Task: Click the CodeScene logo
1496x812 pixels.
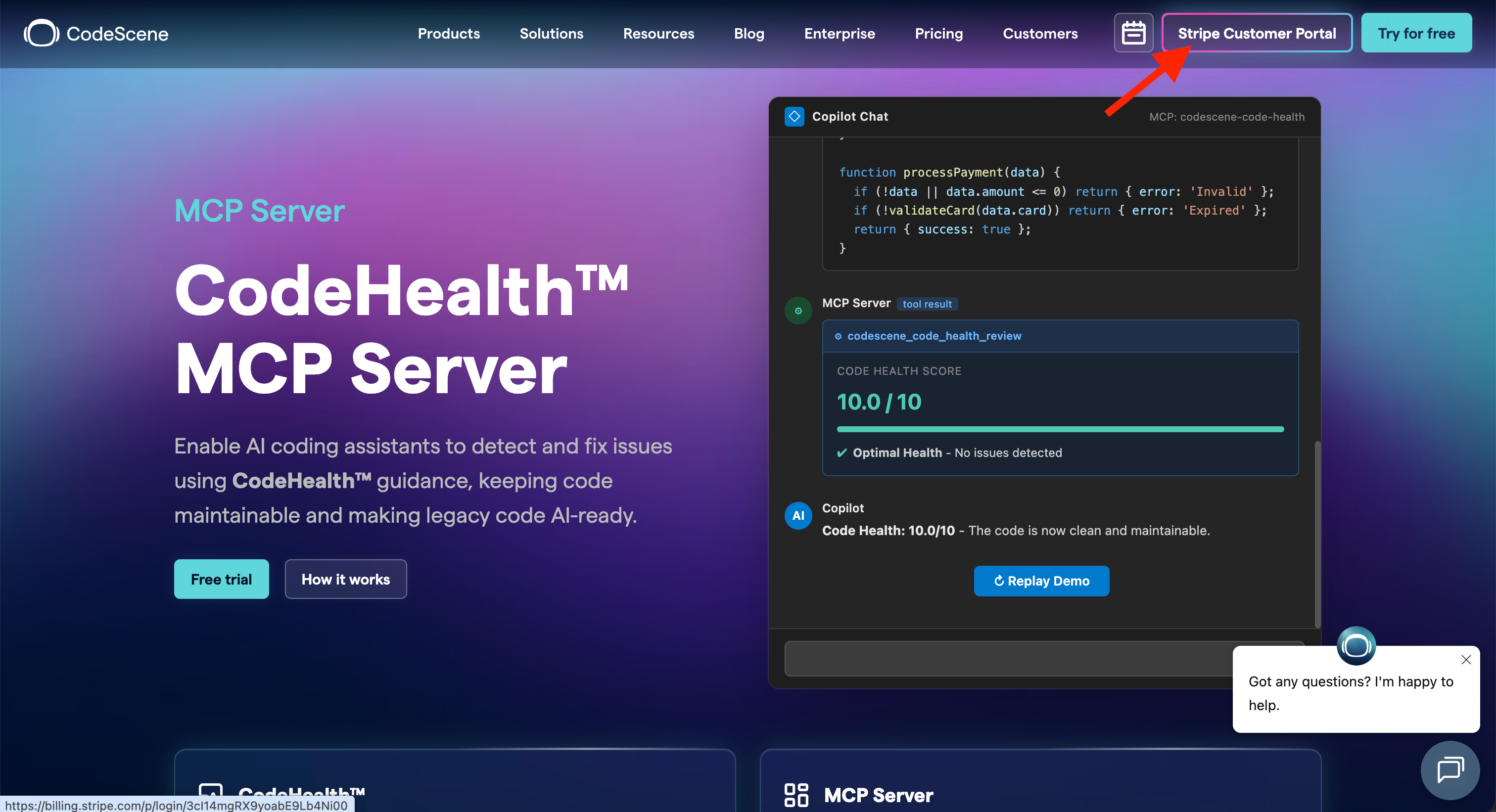Action: (96, 33)
